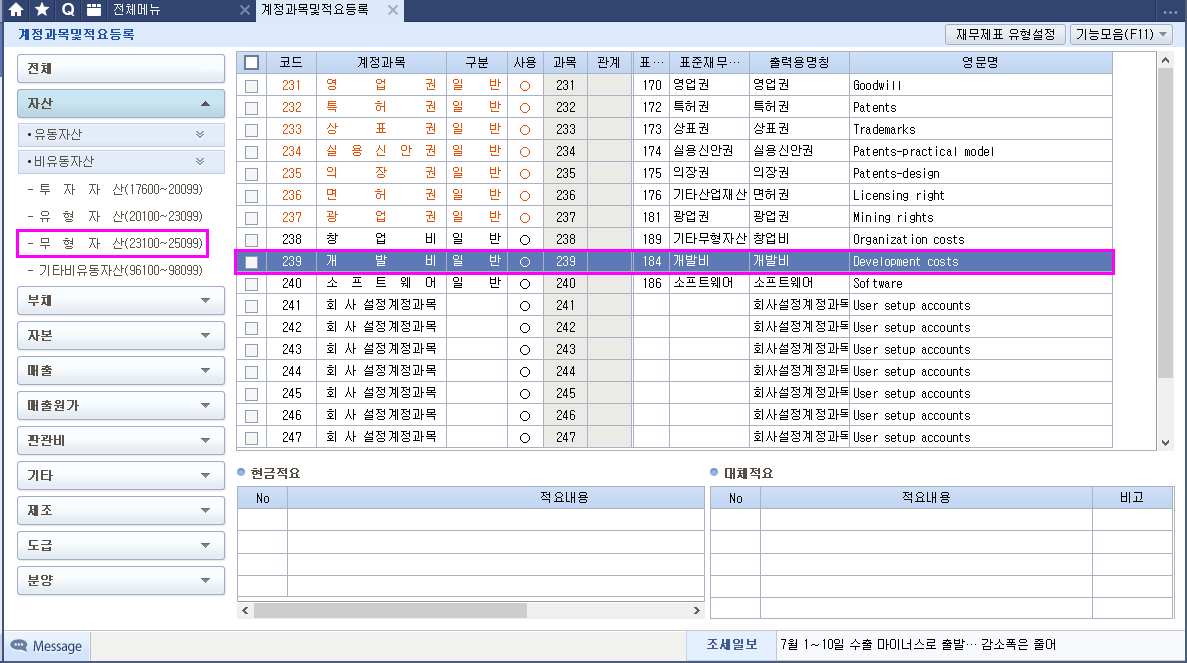Expand the 분양 category
This screenshot has height=663, width=1187.
121,581
